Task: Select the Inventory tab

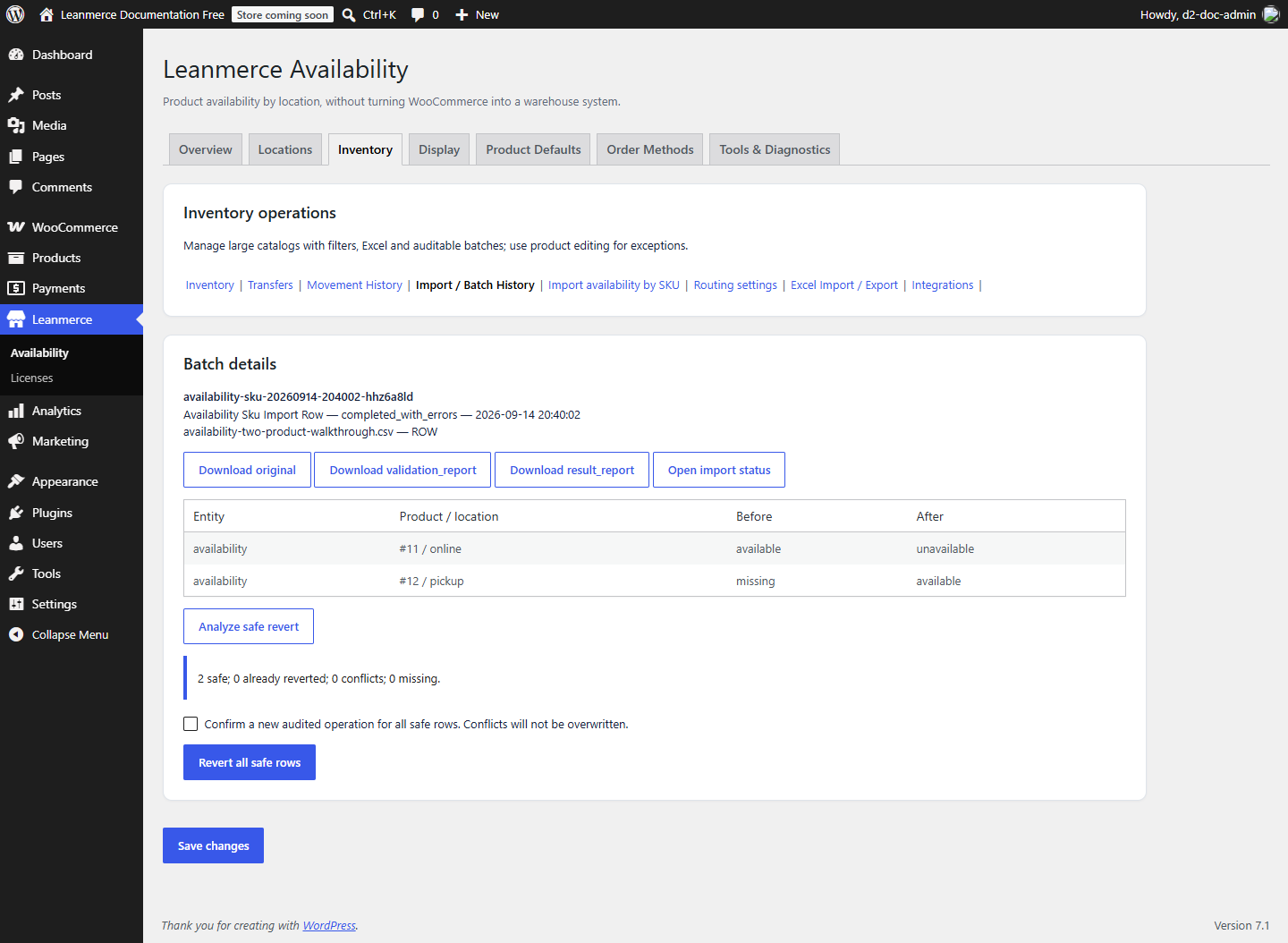Action: click(x=365, y=149)
